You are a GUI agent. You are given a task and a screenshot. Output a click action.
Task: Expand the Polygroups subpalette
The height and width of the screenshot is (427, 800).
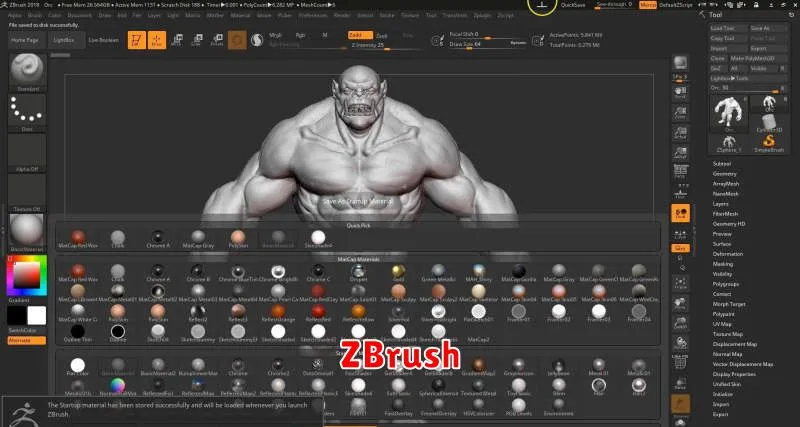pos(726,284)
